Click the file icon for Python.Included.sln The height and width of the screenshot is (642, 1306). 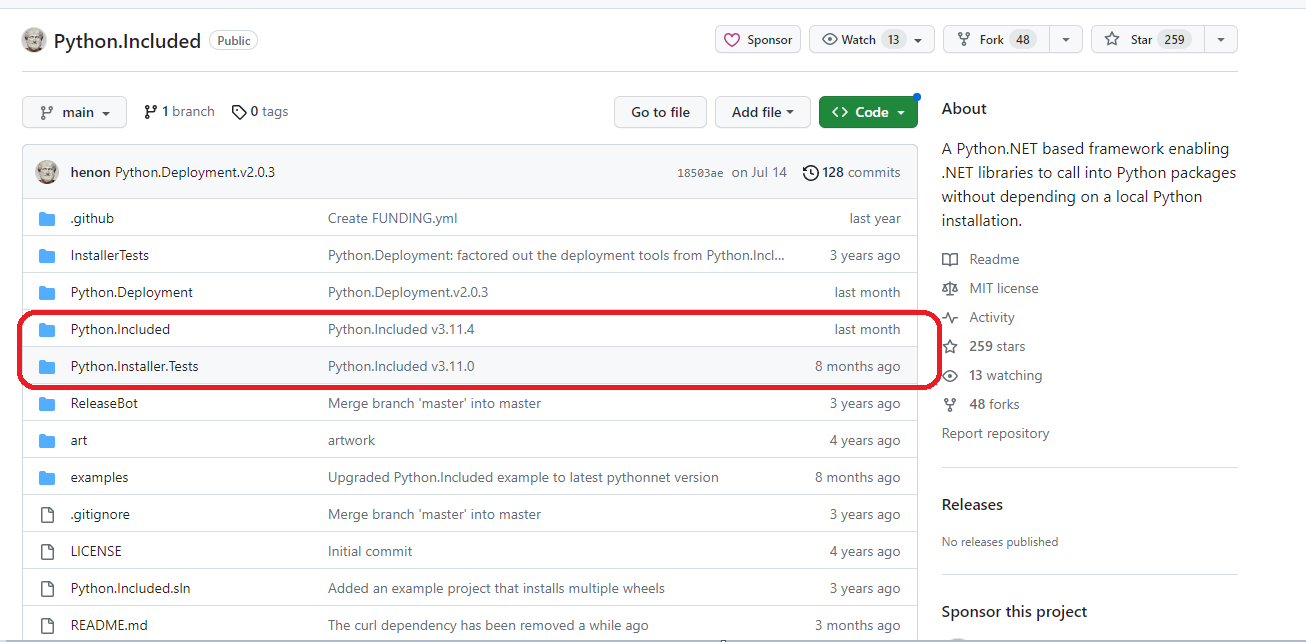point(47,589)
